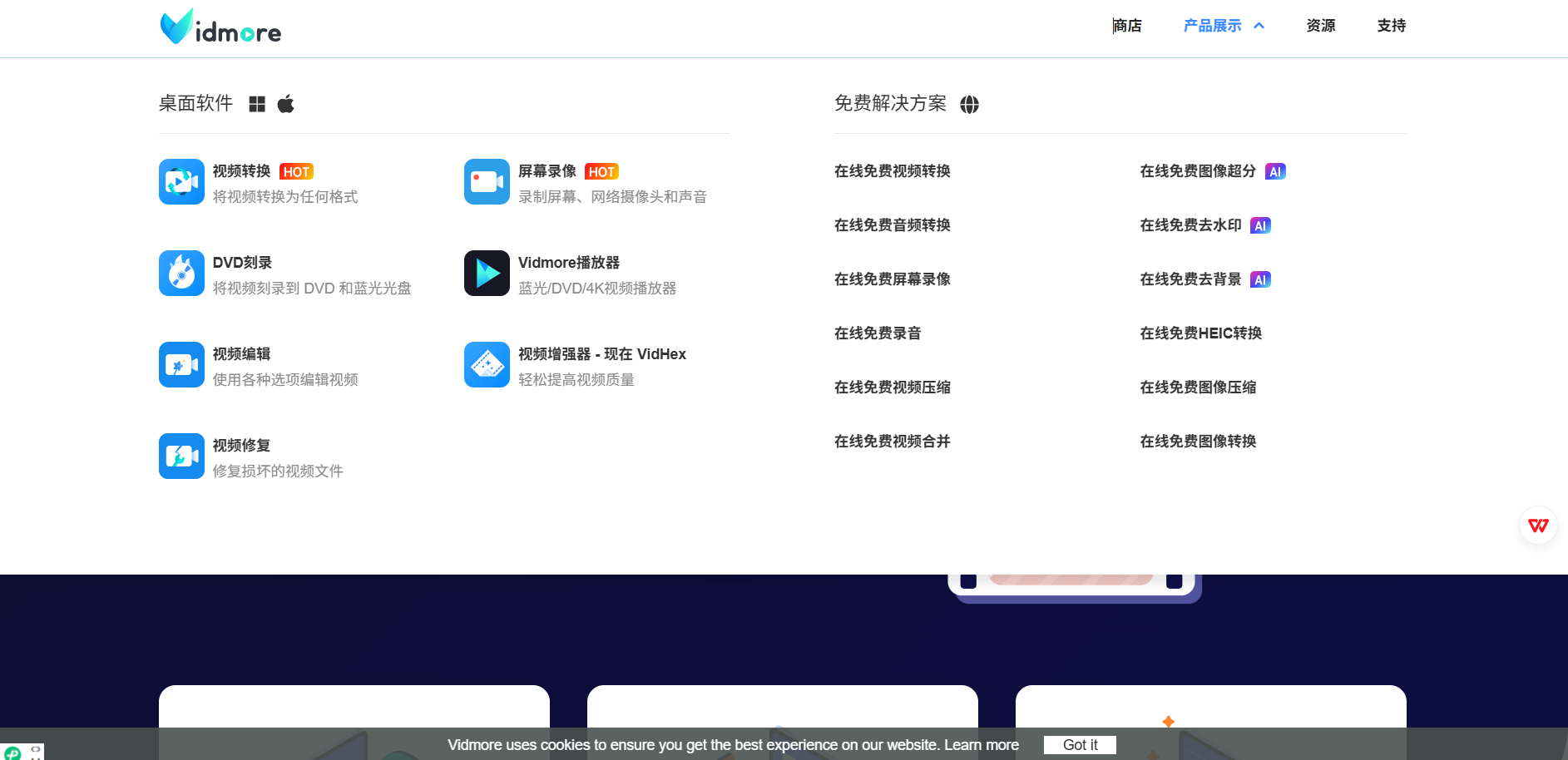Open the 商店 menu
The image size is (1568, 760).
point(1127,26)
